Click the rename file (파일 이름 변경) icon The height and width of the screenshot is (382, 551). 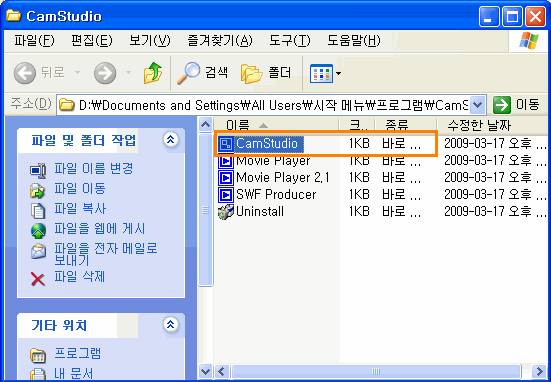pyautogui.click(x=38, y=170)
